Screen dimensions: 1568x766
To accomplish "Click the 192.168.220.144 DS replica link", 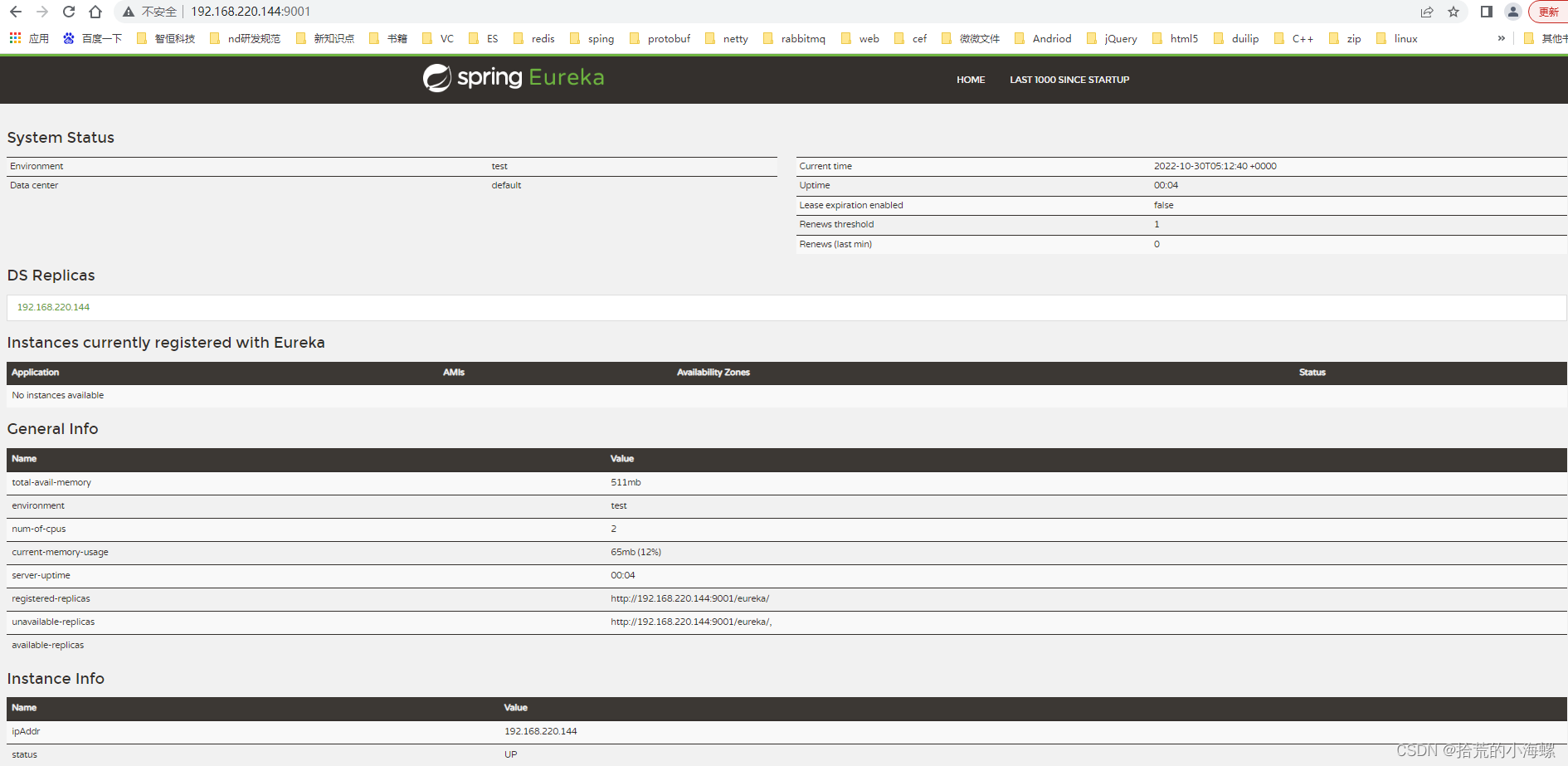I will [53, 307].
